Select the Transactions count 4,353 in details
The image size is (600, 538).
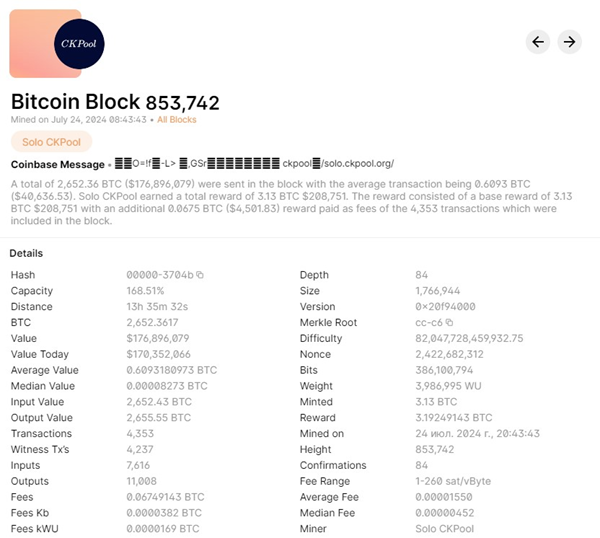pos(141,433)
